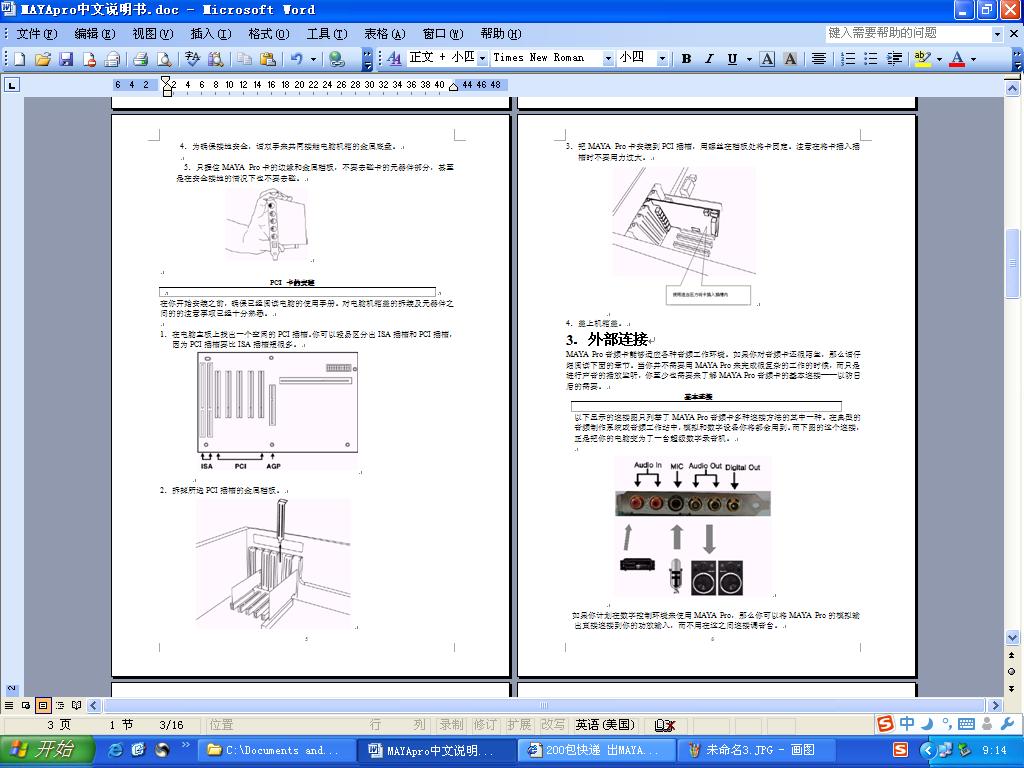The width and height of the screenshot is (1024, 768).
Task: Open the 编辑(E) menu
Action: [95, 34]
